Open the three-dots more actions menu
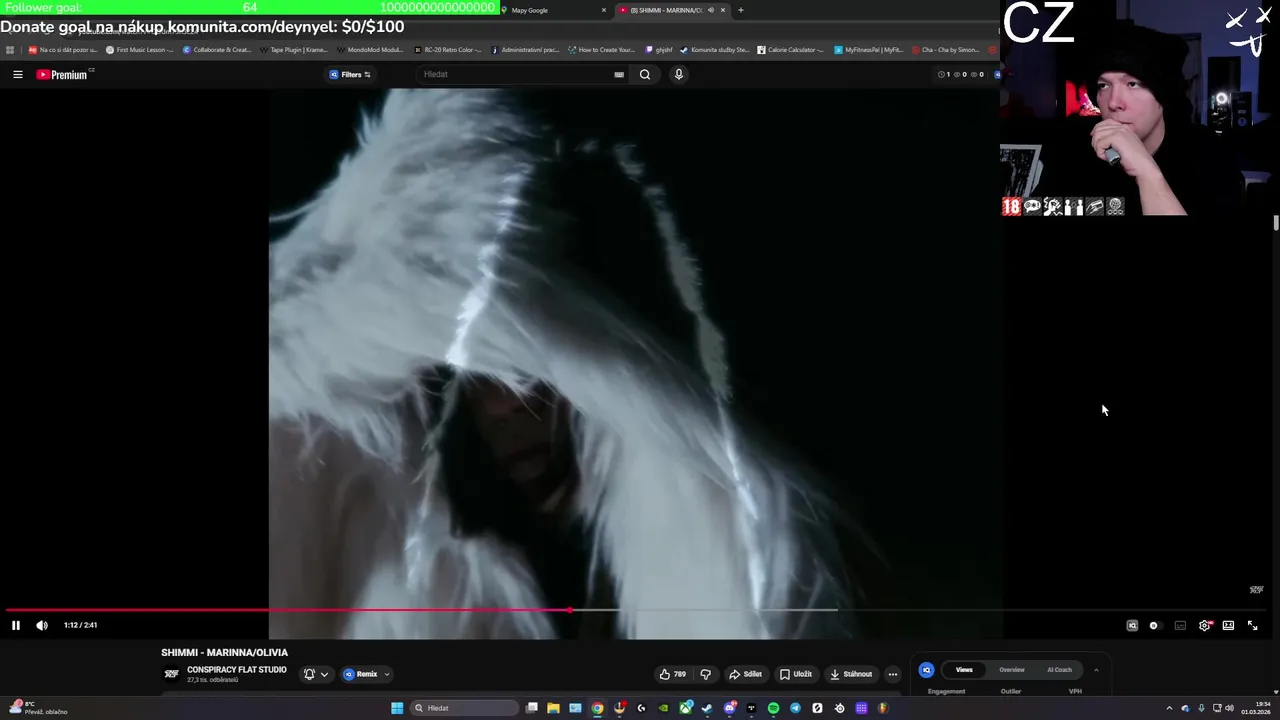Screen dimensions: 1280x720 (x=893, y=674)
